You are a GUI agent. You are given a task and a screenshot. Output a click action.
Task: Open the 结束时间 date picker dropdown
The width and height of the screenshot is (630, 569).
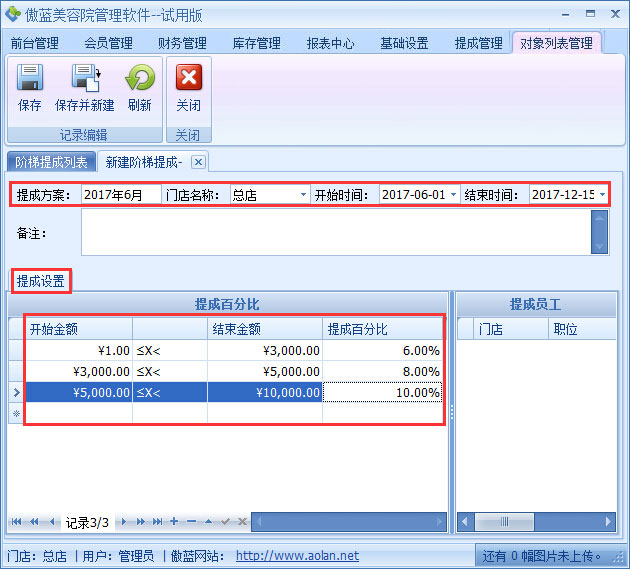(602, 195)
